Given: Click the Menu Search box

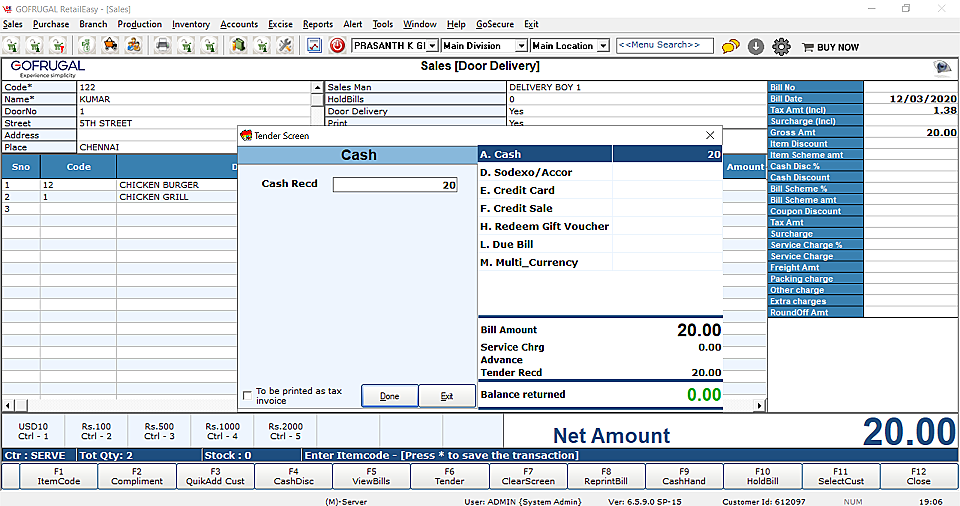Looking at the screenshot, I should click(x=664, y=45).
